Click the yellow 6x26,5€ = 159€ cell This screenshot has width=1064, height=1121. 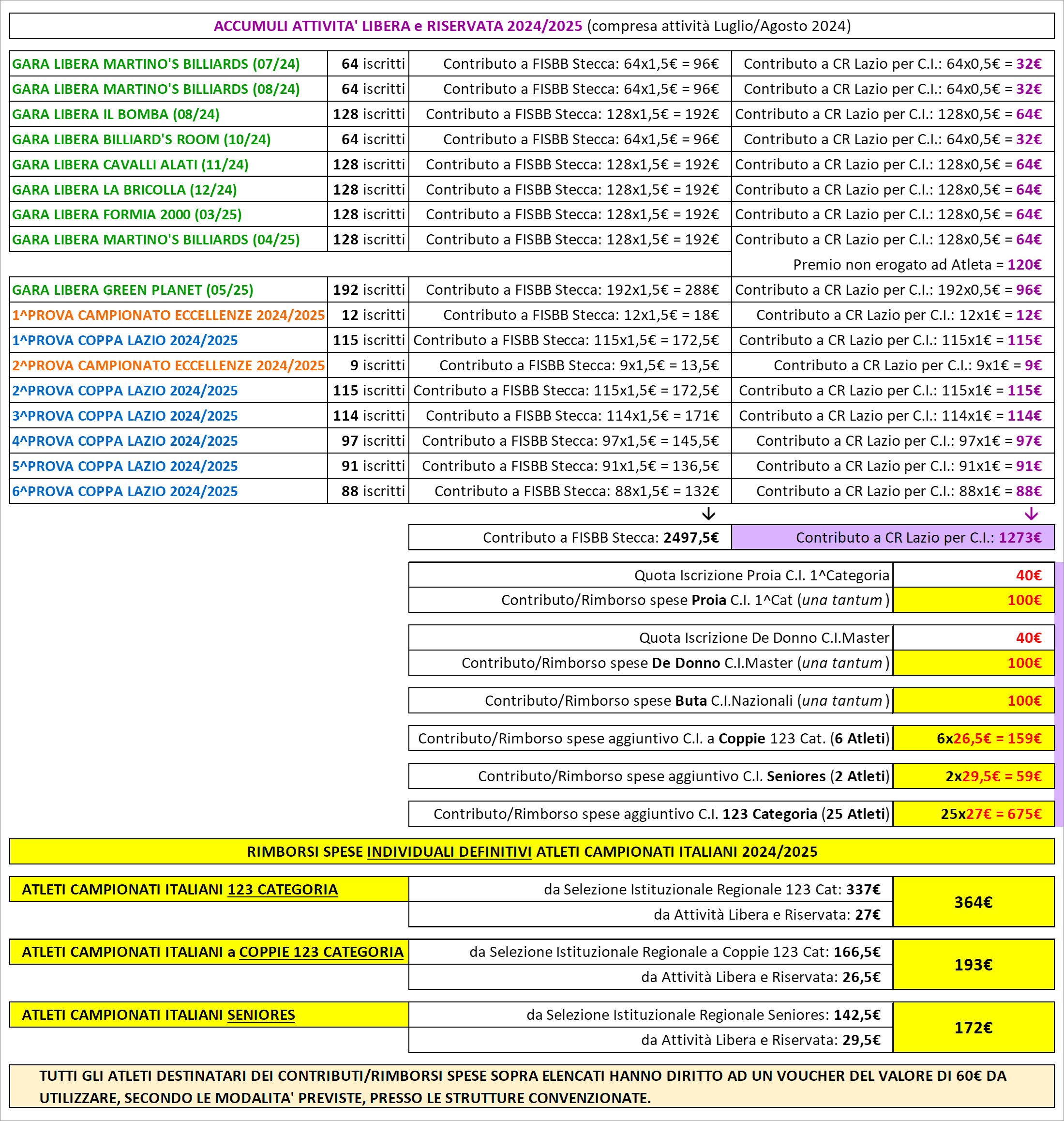(973, 739)
